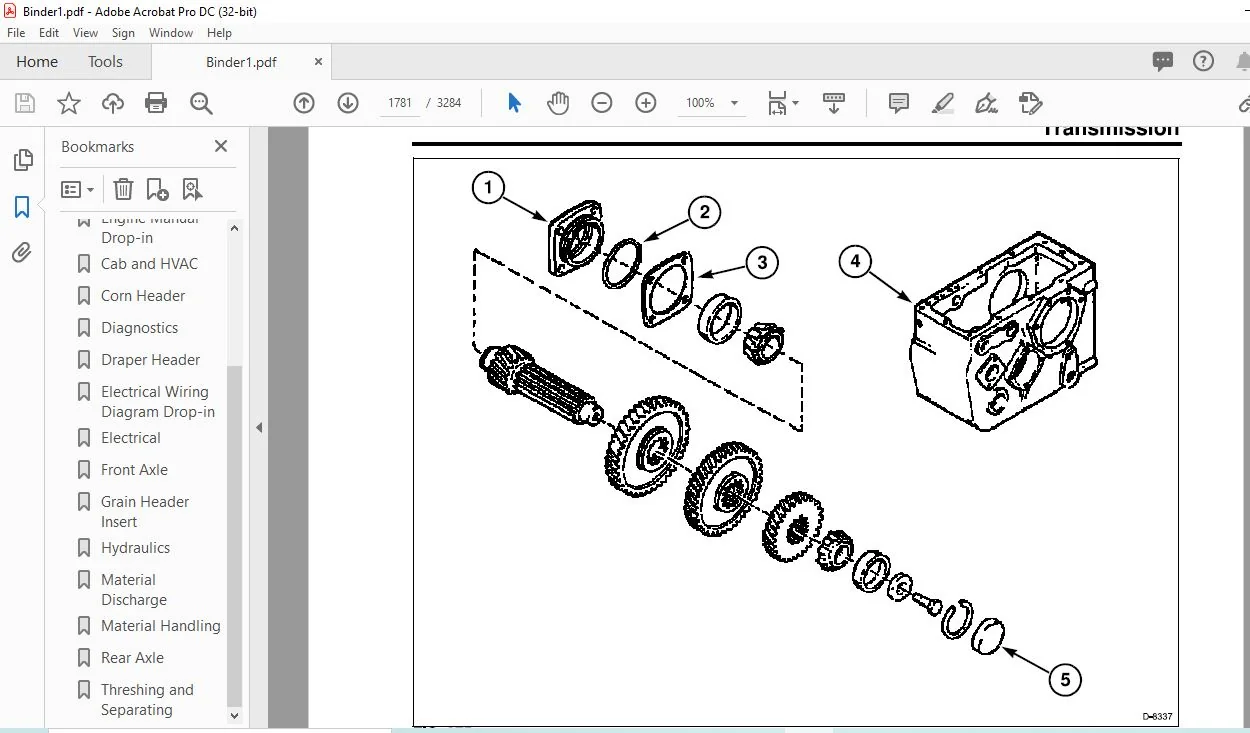Open the Help menu
Viewport: 1250px width, 733px height.
tap(219, 33)
